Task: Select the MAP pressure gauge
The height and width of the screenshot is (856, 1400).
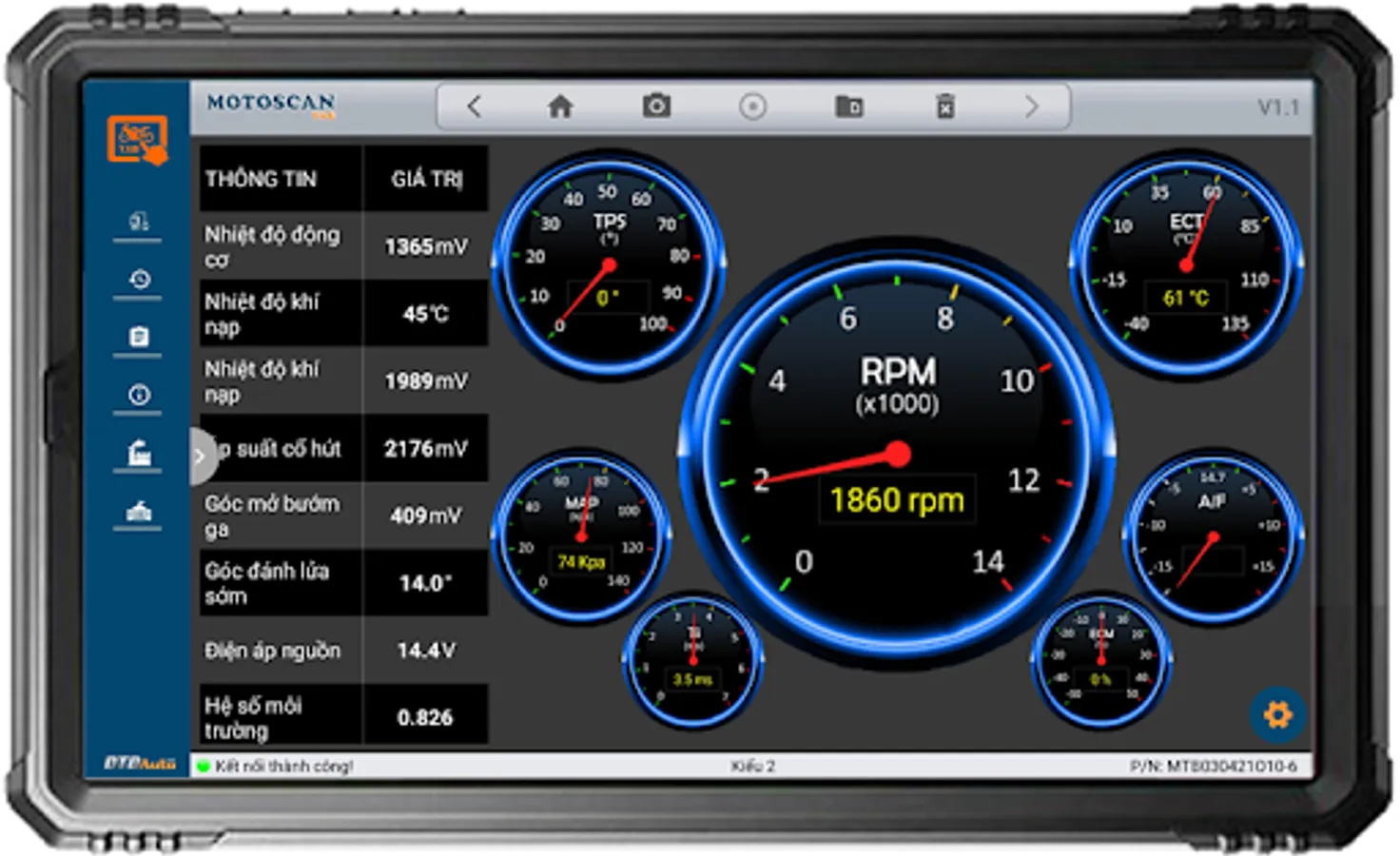Action: (580, 535)
